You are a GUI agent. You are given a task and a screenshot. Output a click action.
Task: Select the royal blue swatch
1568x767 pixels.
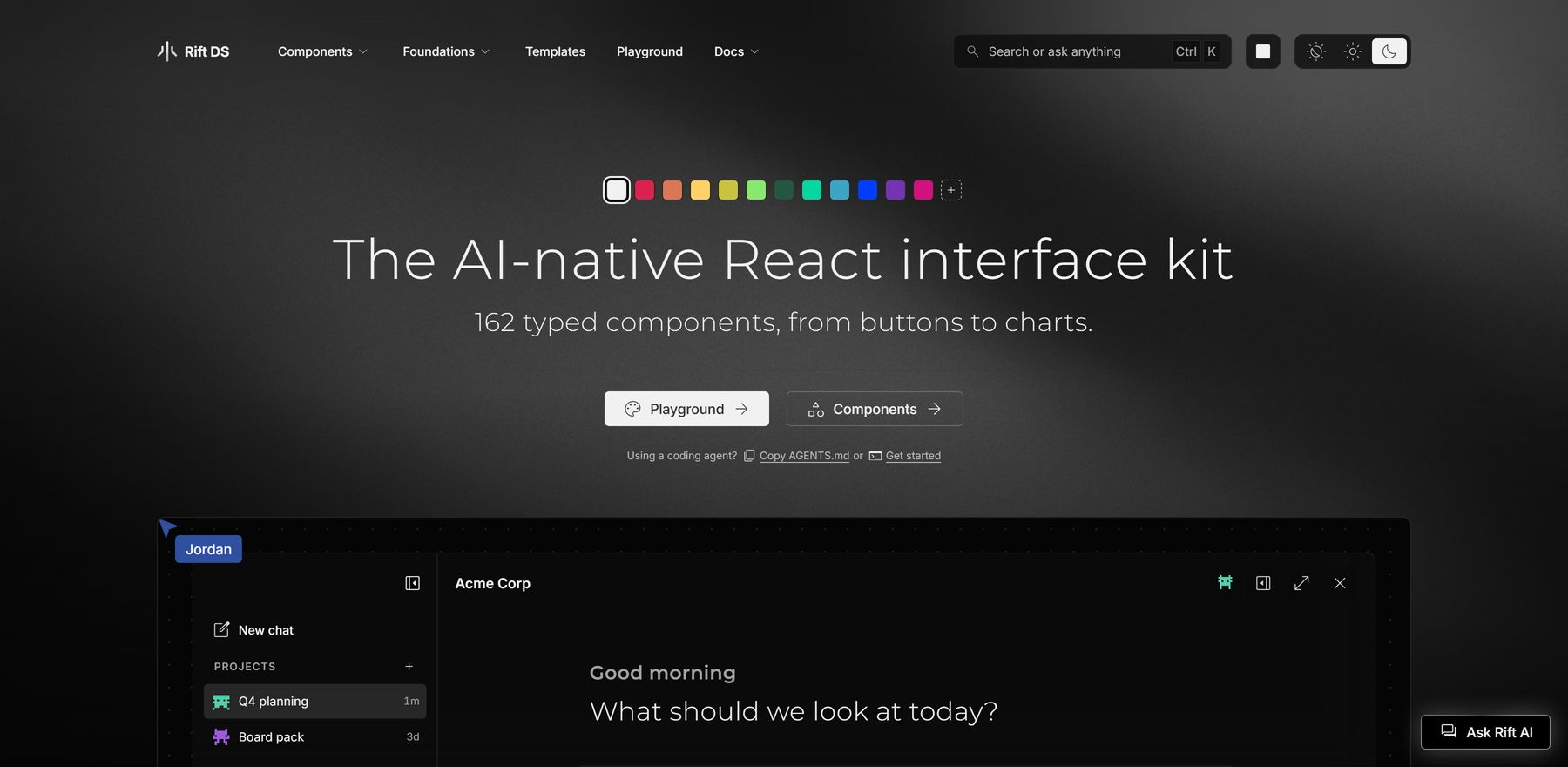[868, 190]
